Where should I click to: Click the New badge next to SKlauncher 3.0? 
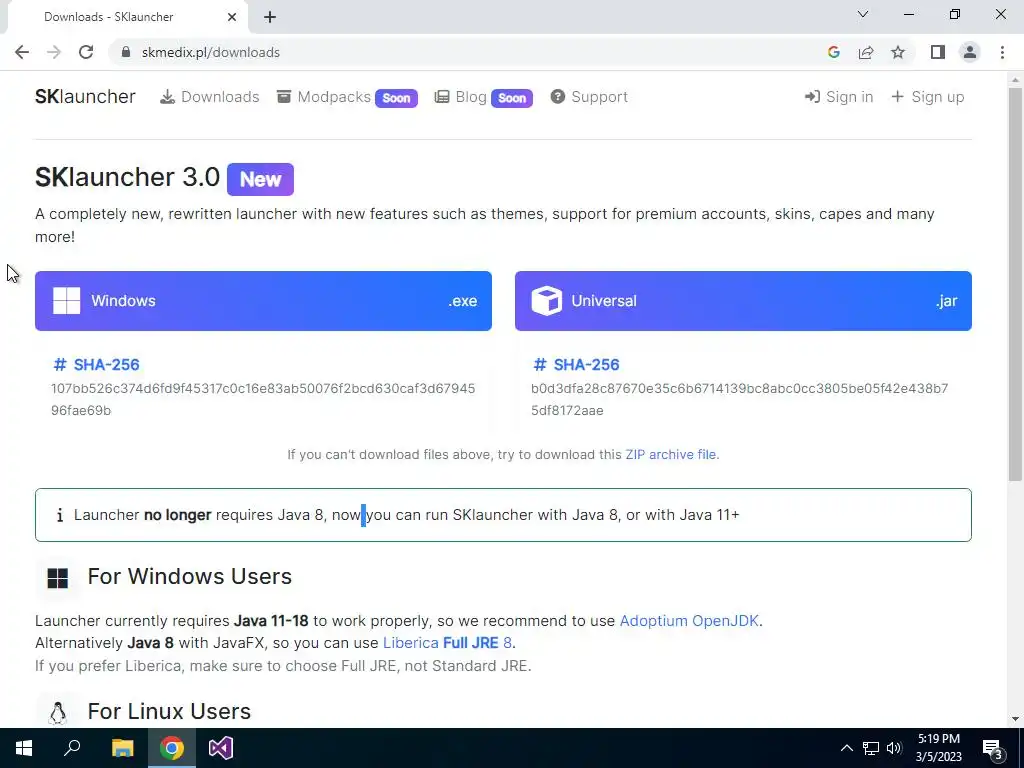point(261,180)
